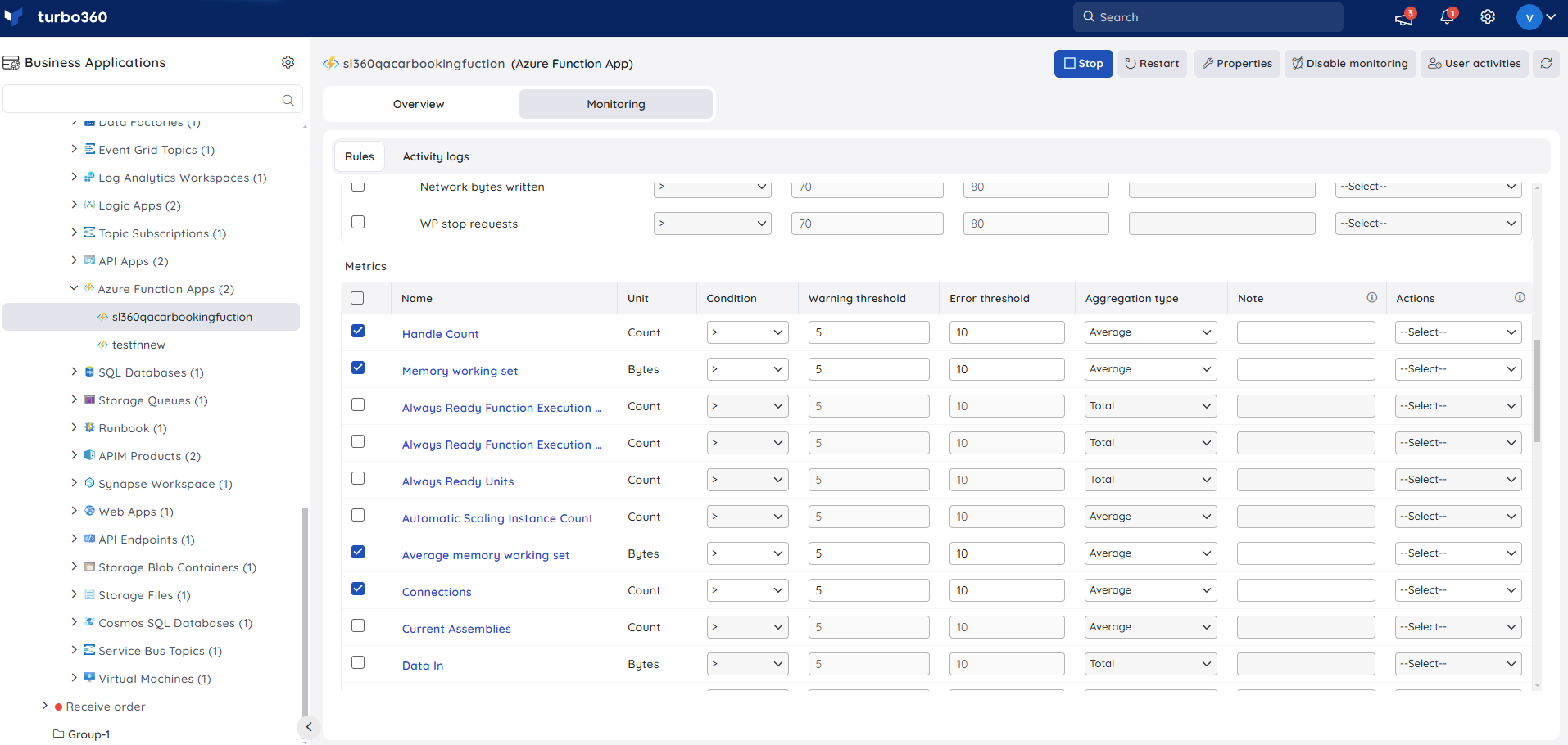Click the Note column info icon

point(1371,298)
